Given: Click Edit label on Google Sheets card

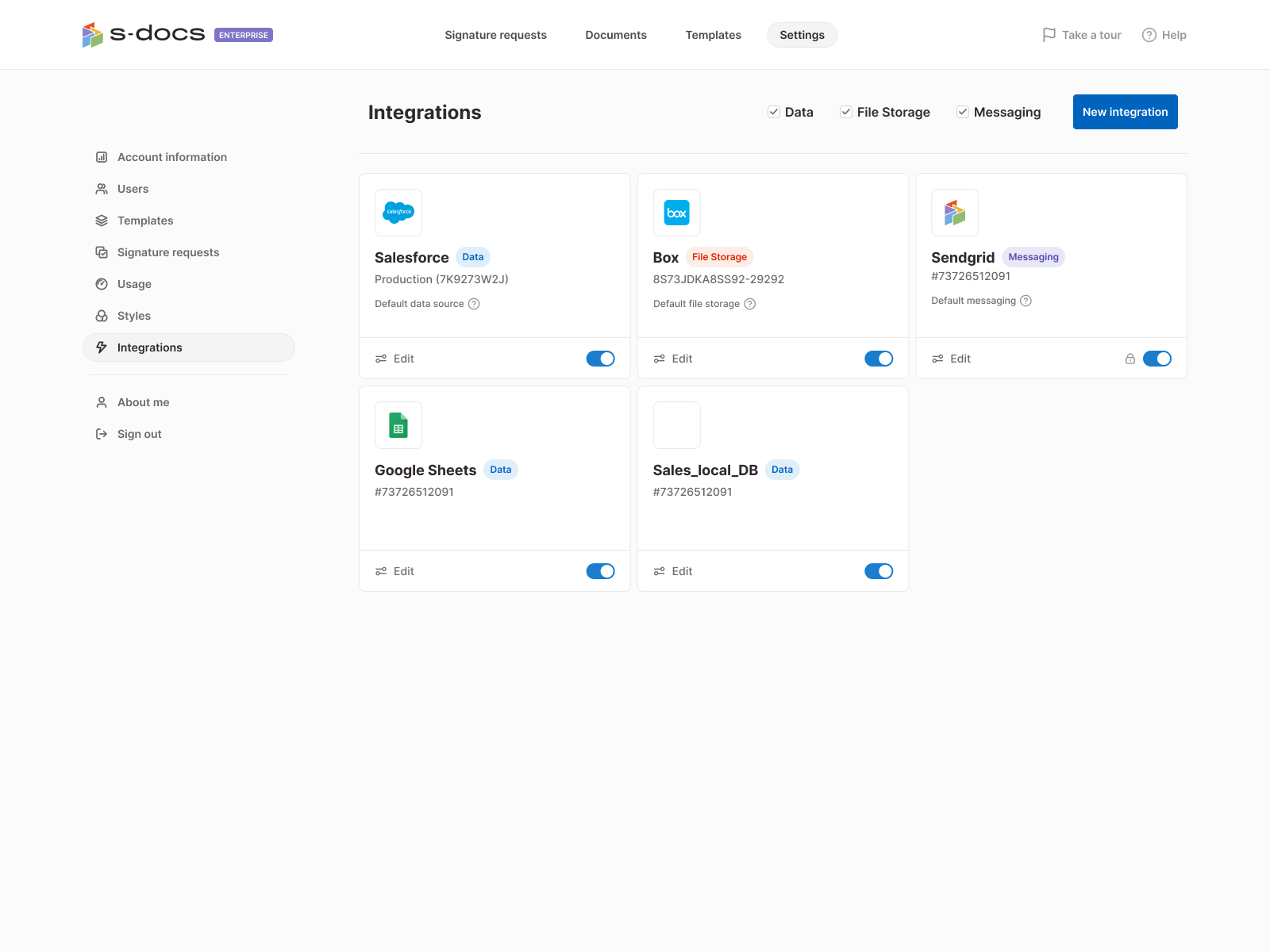Looking at the screenshot, I should [x=404, y=571].
